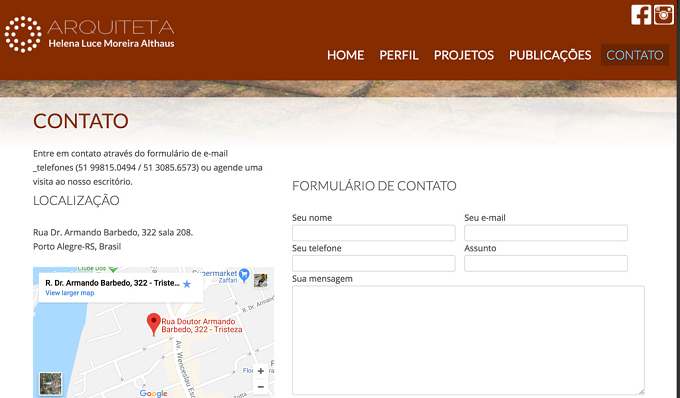Click View larger map link
Viewport: 680px width, 398px height.
[x=69, y=293]
